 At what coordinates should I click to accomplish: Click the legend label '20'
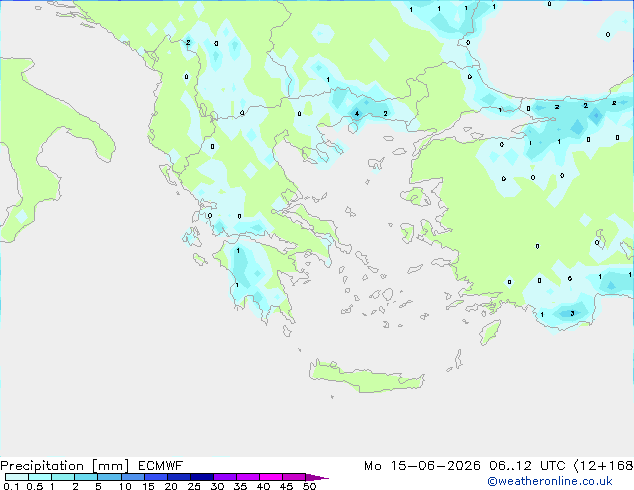pos(171,486)
